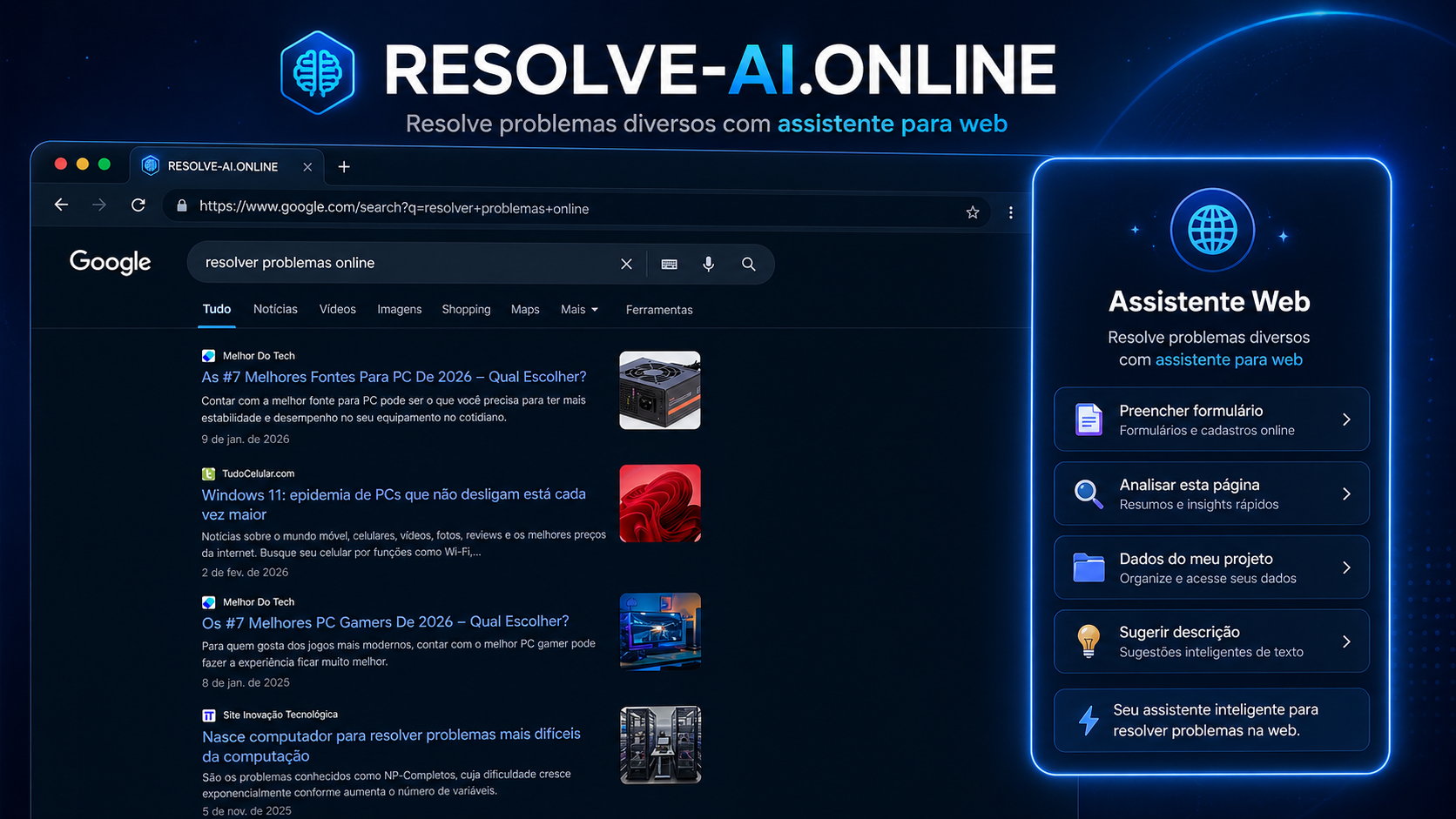Click the Sugerir descrição option label

coord(1179,633)
